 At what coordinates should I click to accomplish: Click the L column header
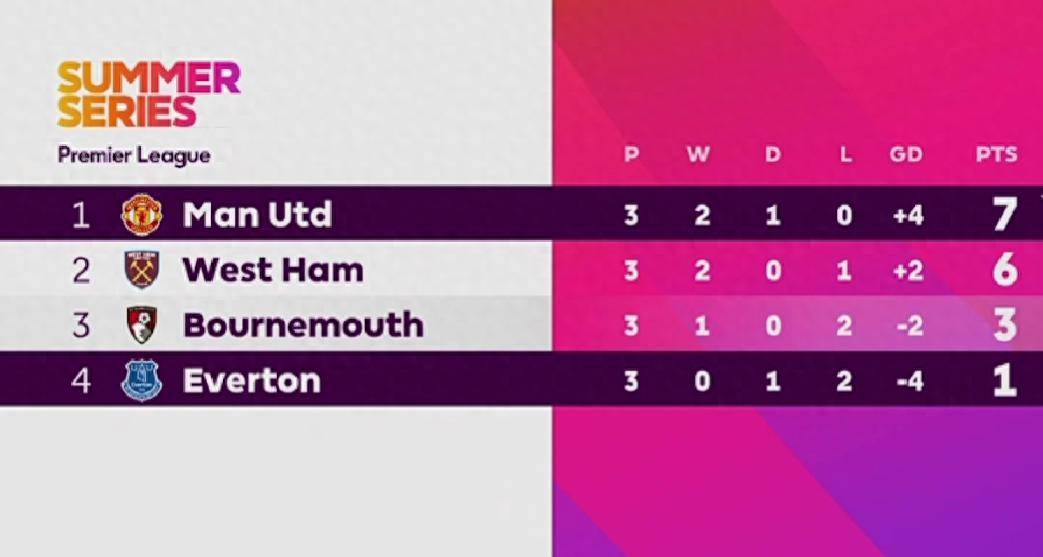click(845, 155)
